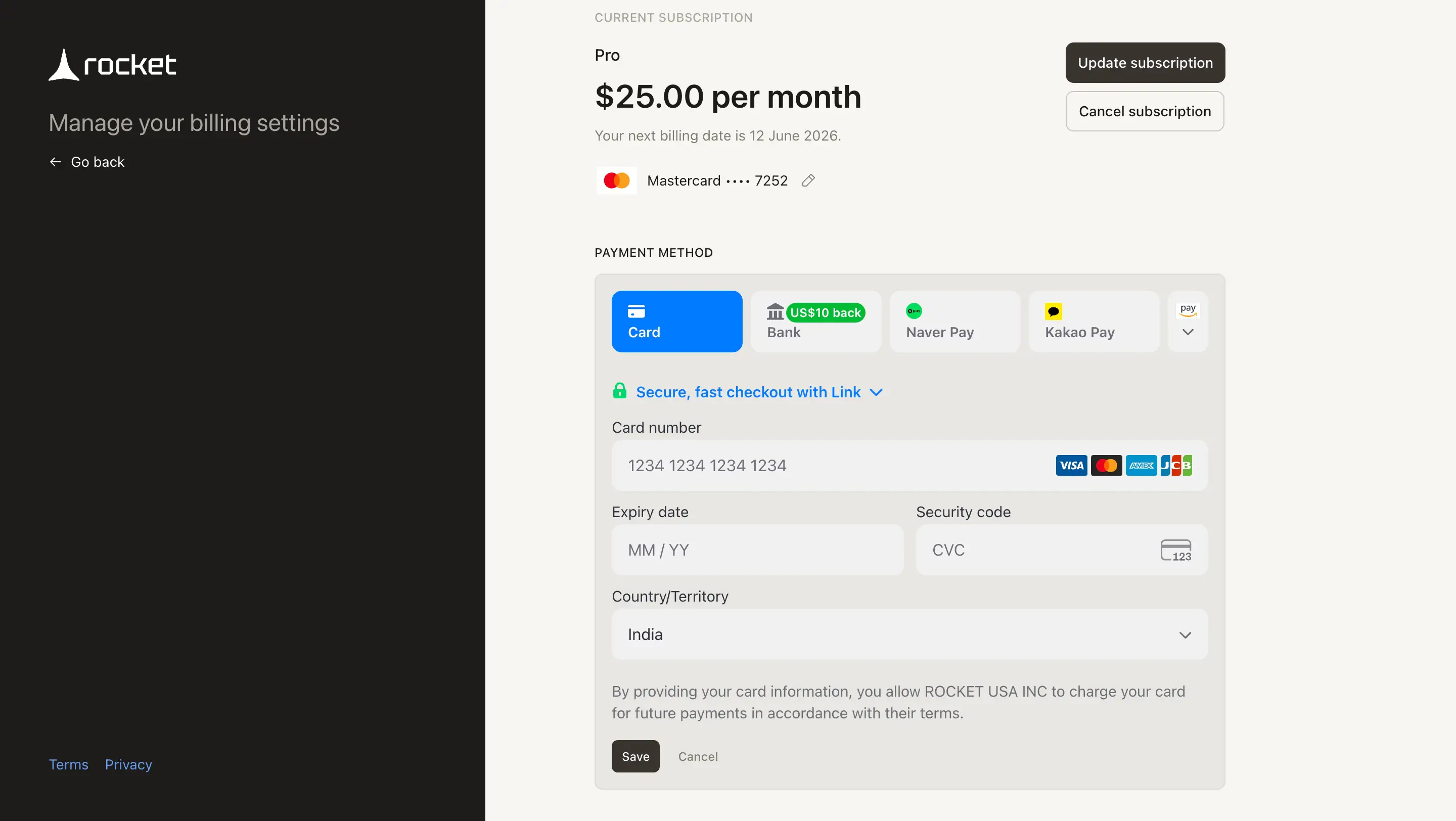The image size is (1456, 821).
Task: Click the 'Pro' plan name
Action: (607, 56)
